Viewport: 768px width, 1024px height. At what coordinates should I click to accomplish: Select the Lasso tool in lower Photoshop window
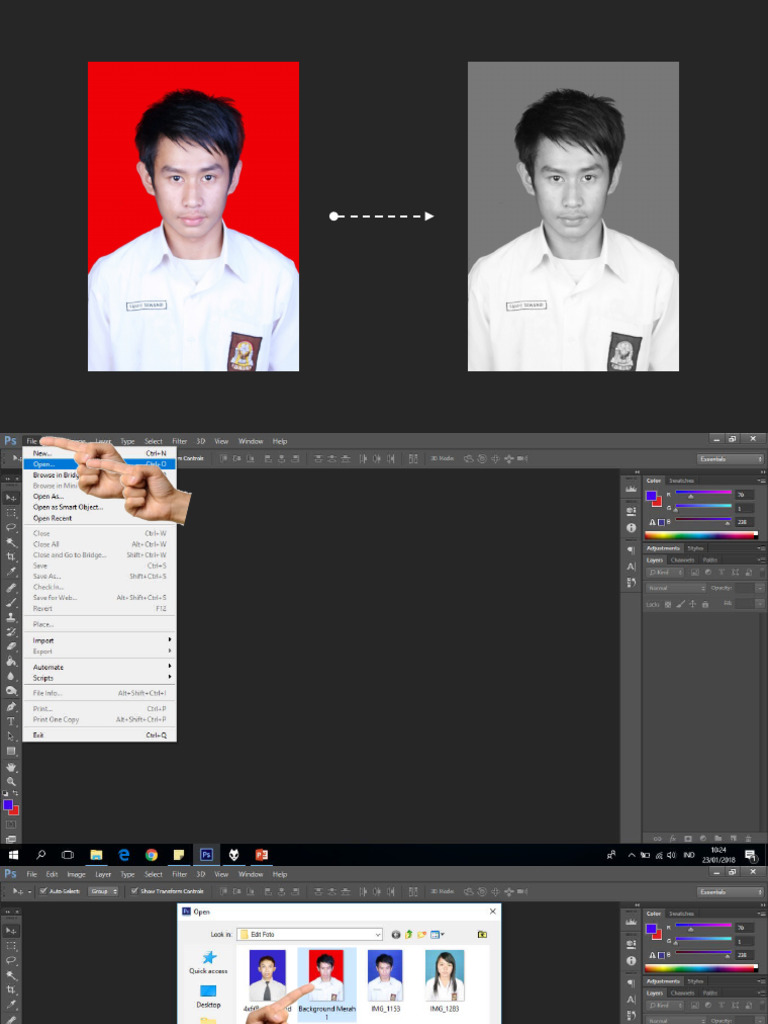[x=11, y=960]
